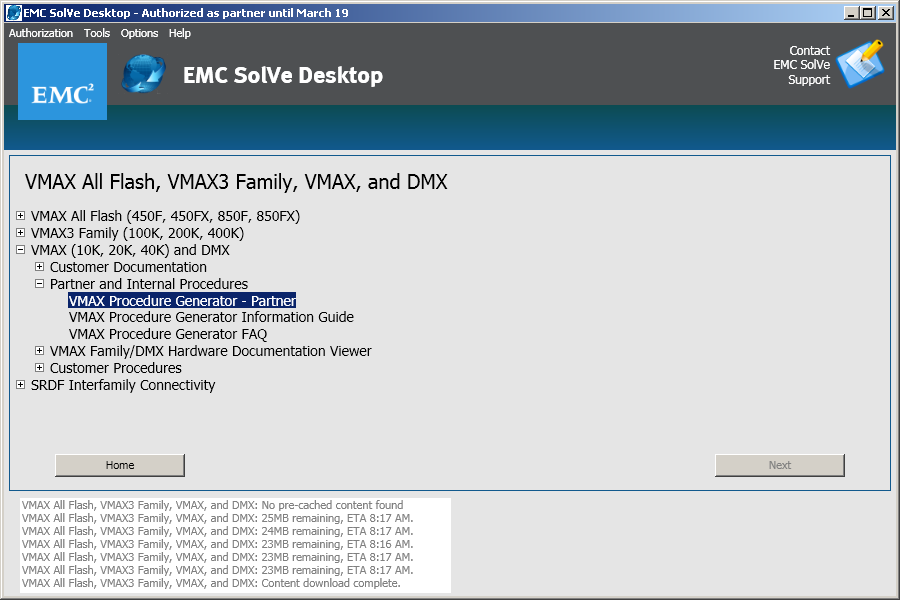900x600 pixels.
Task: Click the blue globe SolVe icon
Action: pyautogui.click(x=143, y=73)
